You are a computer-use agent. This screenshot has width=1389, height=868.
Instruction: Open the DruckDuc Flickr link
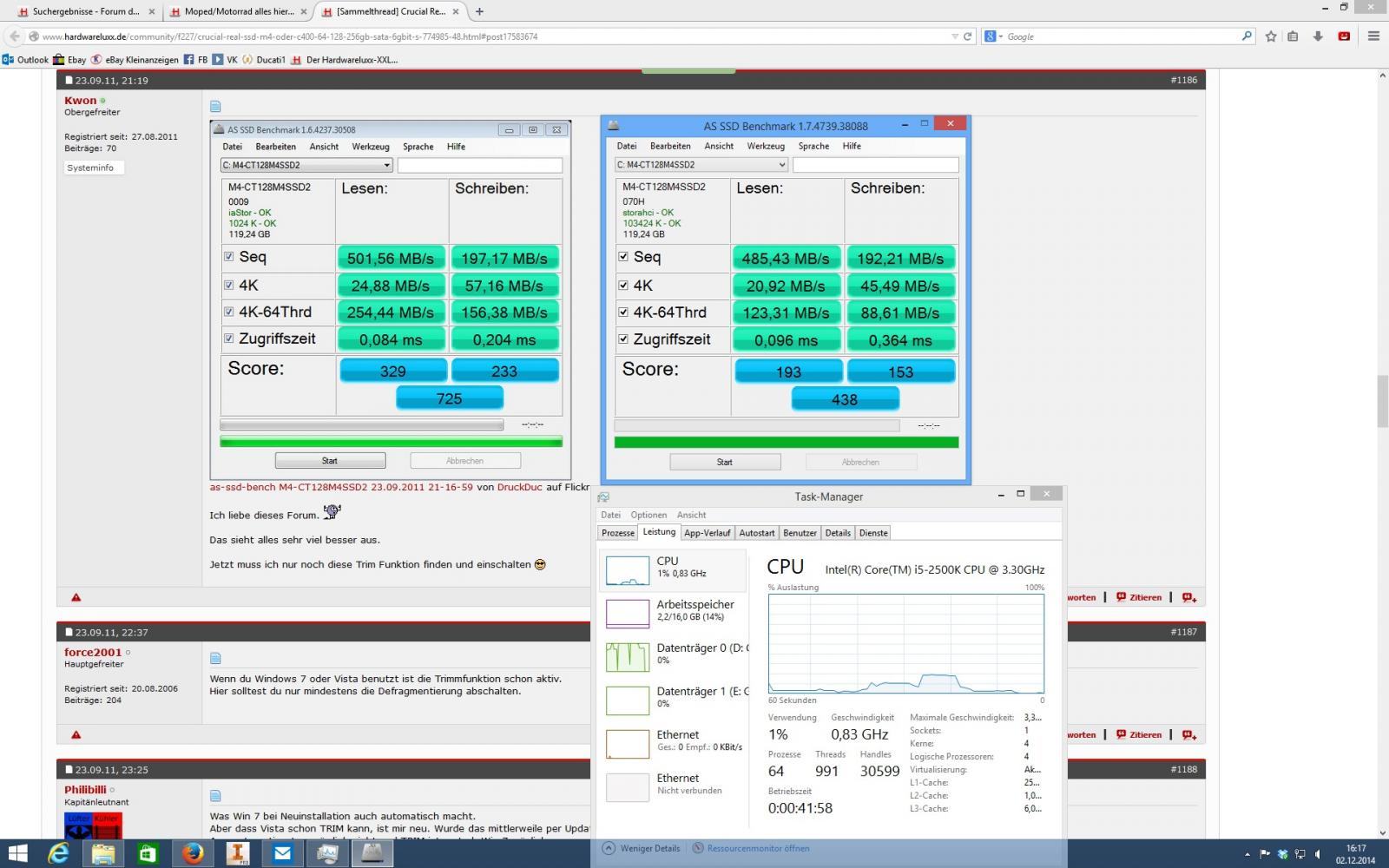519,487
